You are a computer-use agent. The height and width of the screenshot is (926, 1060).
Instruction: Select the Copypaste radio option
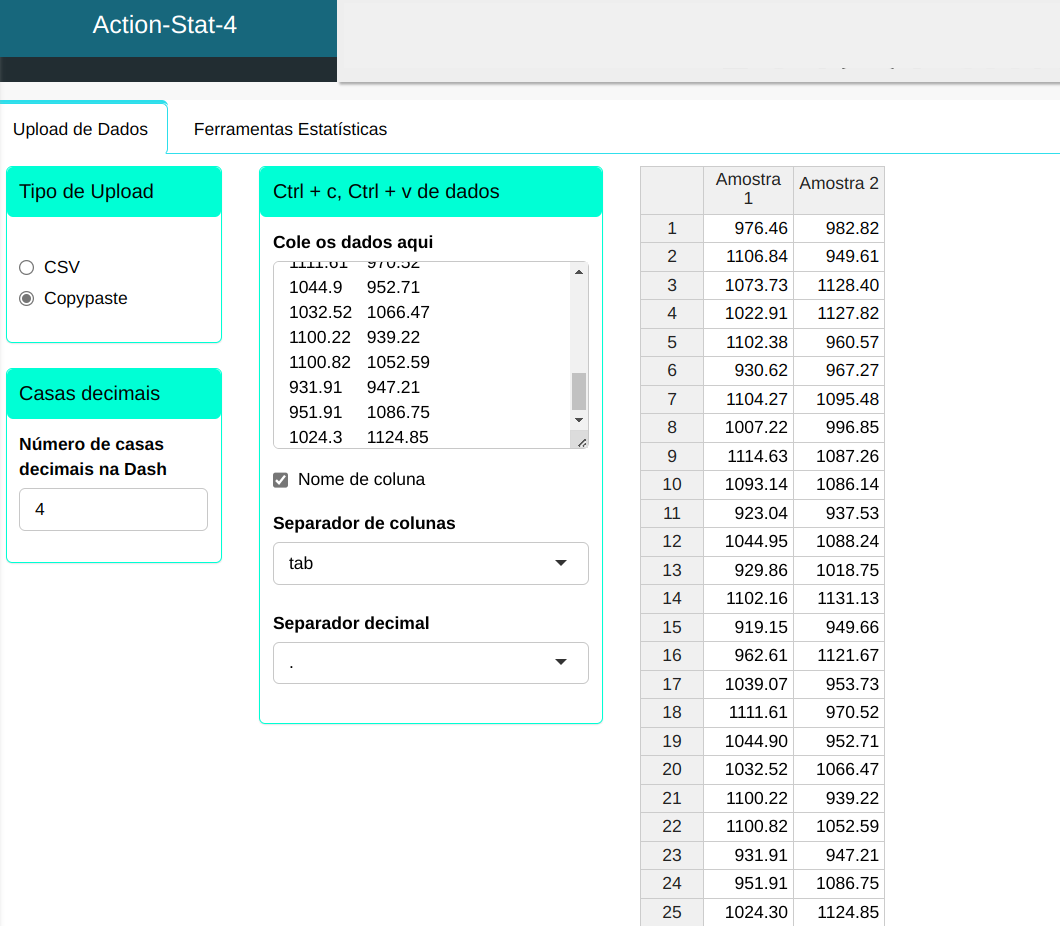pyautogui.click(x=27, y=298)
